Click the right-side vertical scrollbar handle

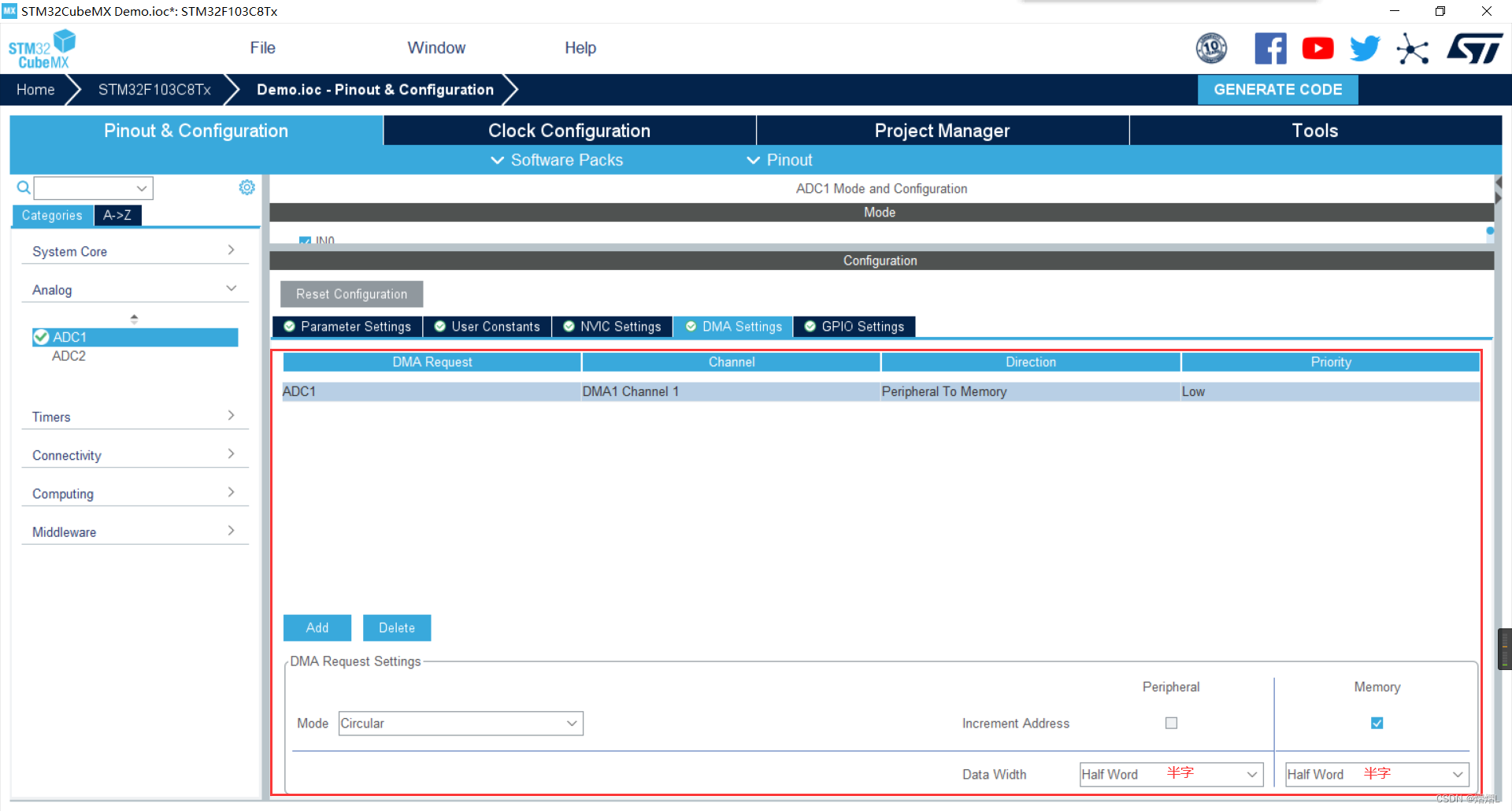pyautogui.click(x=1505, y=649)
